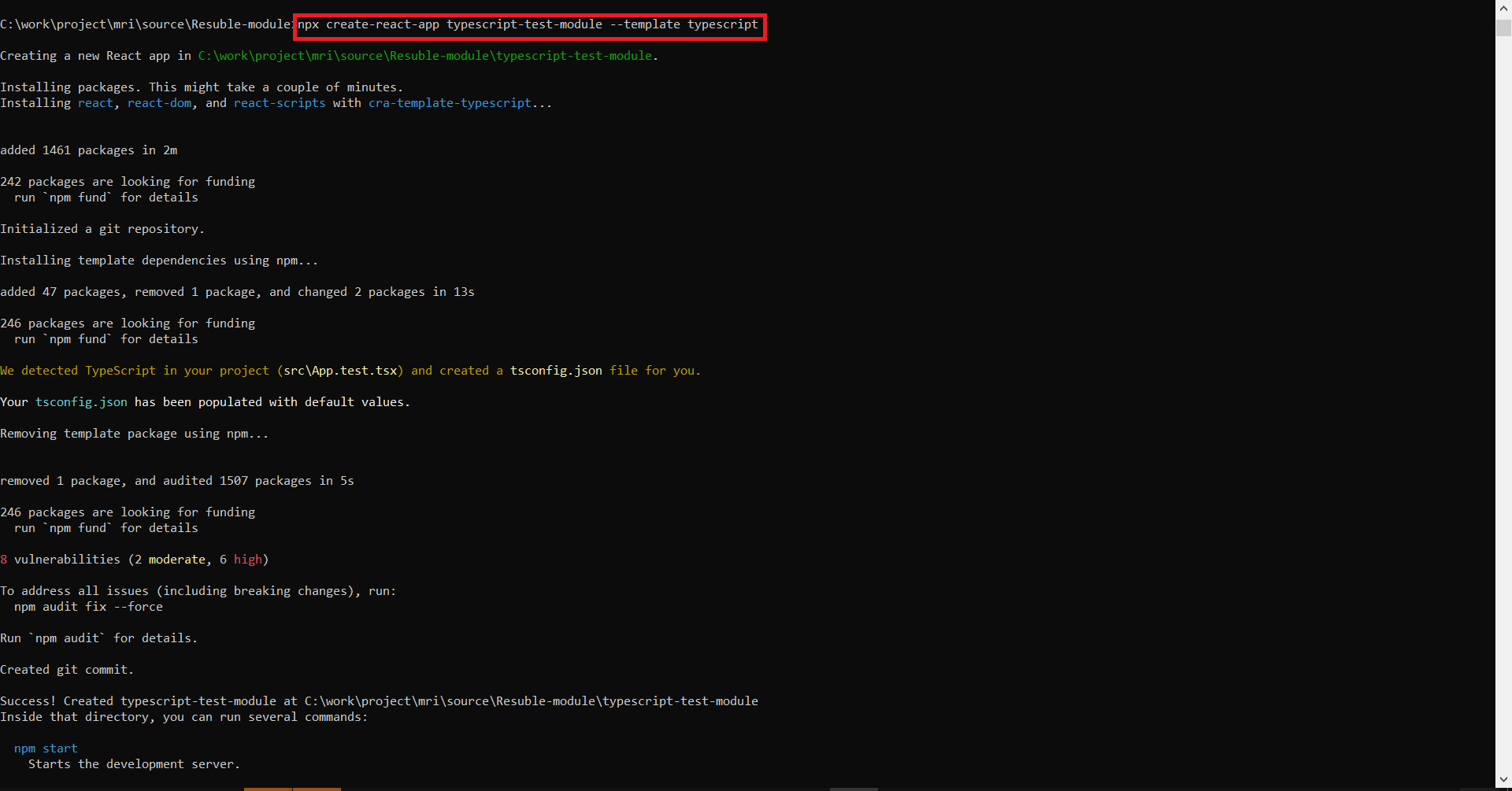Click 'Starts the development server.' line
1512x791 pixels.
coord(134,764)
